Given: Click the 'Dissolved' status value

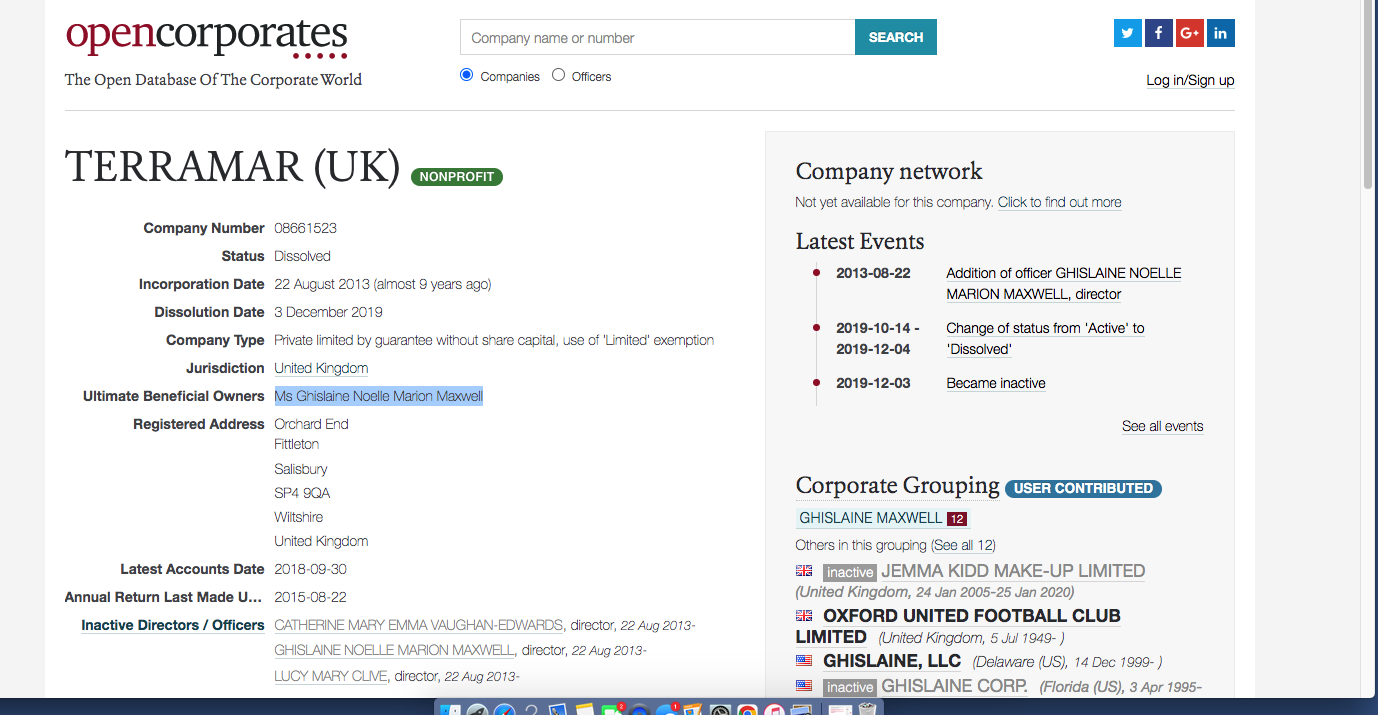Looking at the screenshot, I should coord(303,256).
